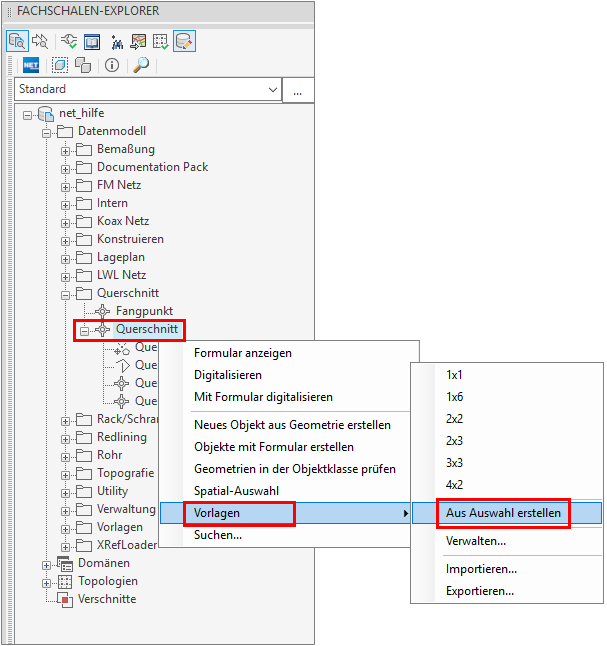Select the Verschnitte tree item
This screenshot has width=607, height=646.
107,599
